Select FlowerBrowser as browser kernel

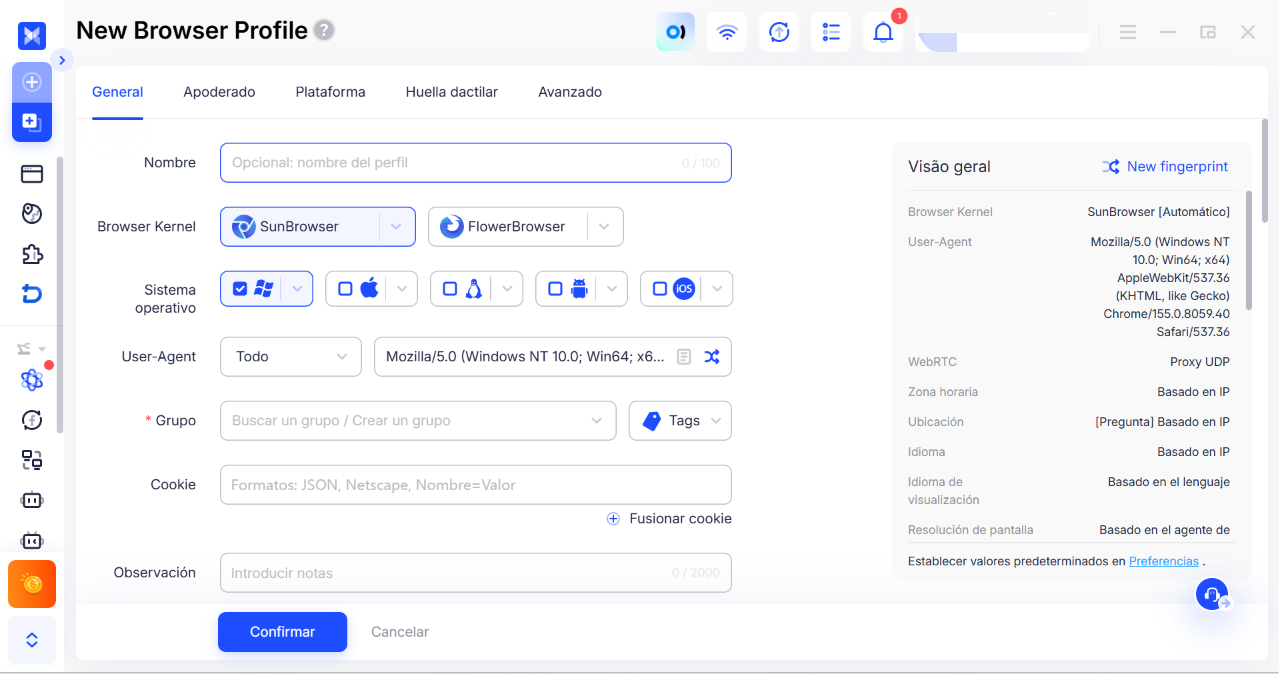pyautogui.click(x=508, y=226)
